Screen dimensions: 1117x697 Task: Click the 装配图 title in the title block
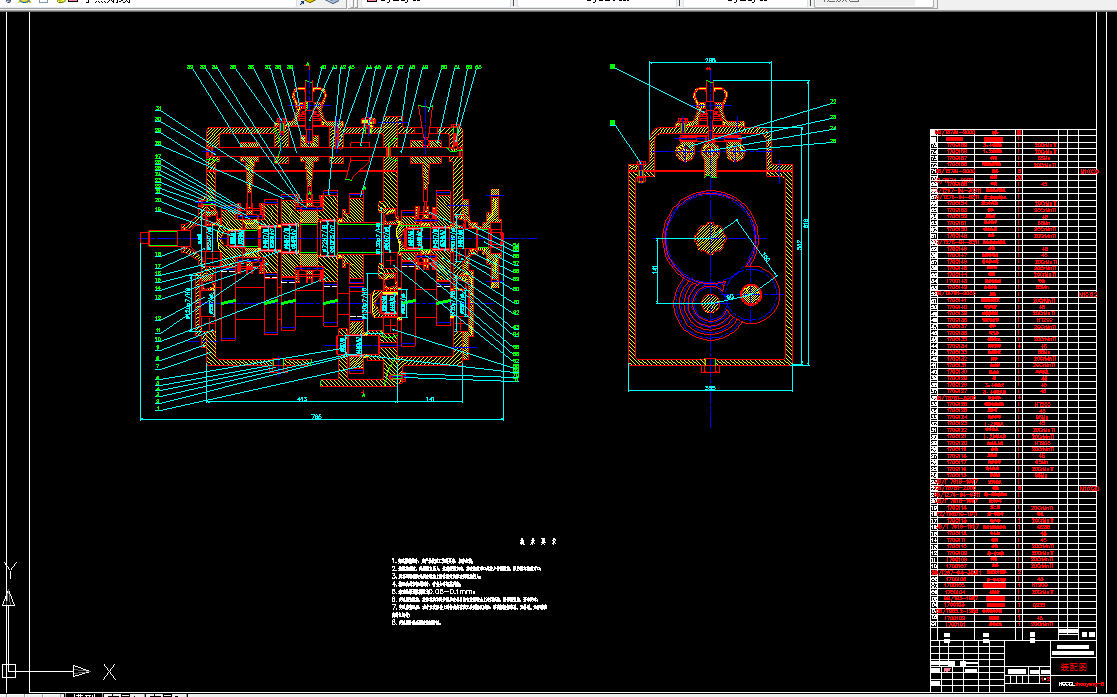(x=1073, y=668)
